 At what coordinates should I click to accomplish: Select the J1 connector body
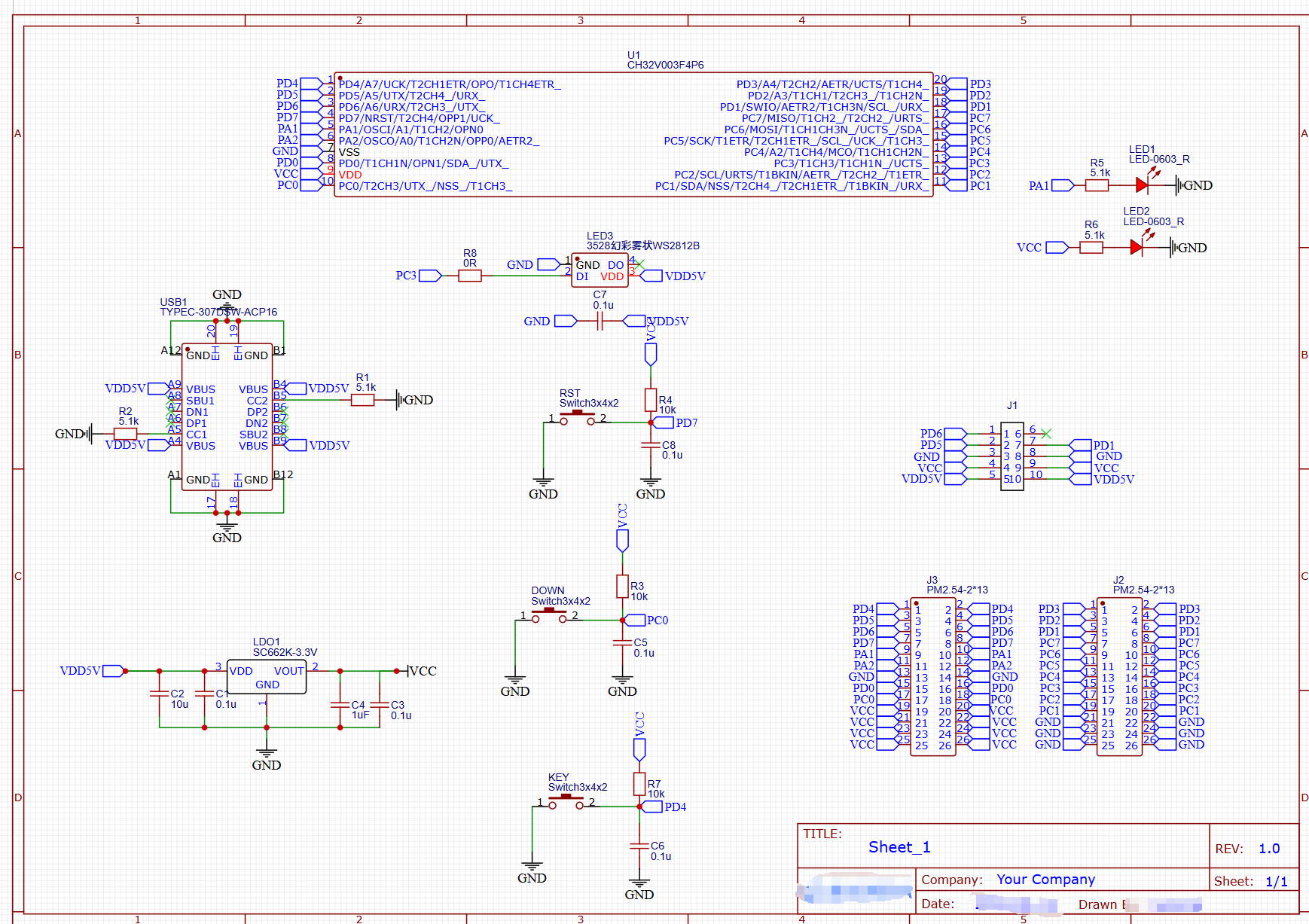point(1012,456)
